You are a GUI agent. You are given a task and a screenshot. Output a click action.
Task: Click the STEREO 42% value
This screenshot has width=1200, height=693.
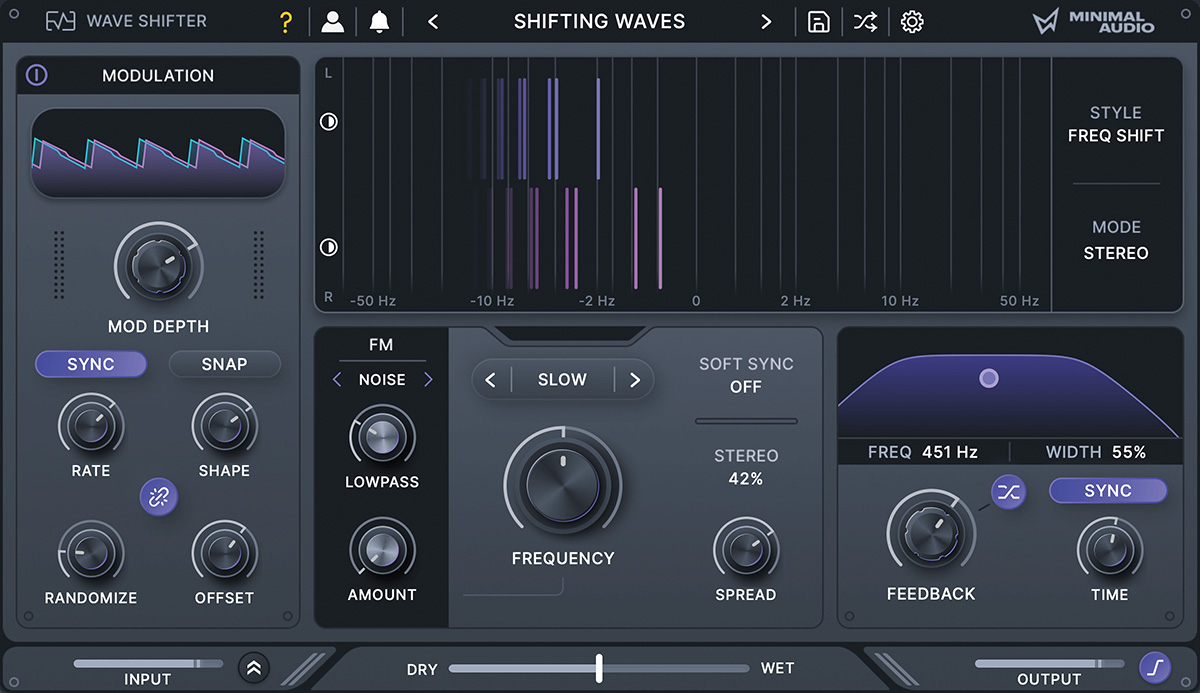tap(745, 479)
